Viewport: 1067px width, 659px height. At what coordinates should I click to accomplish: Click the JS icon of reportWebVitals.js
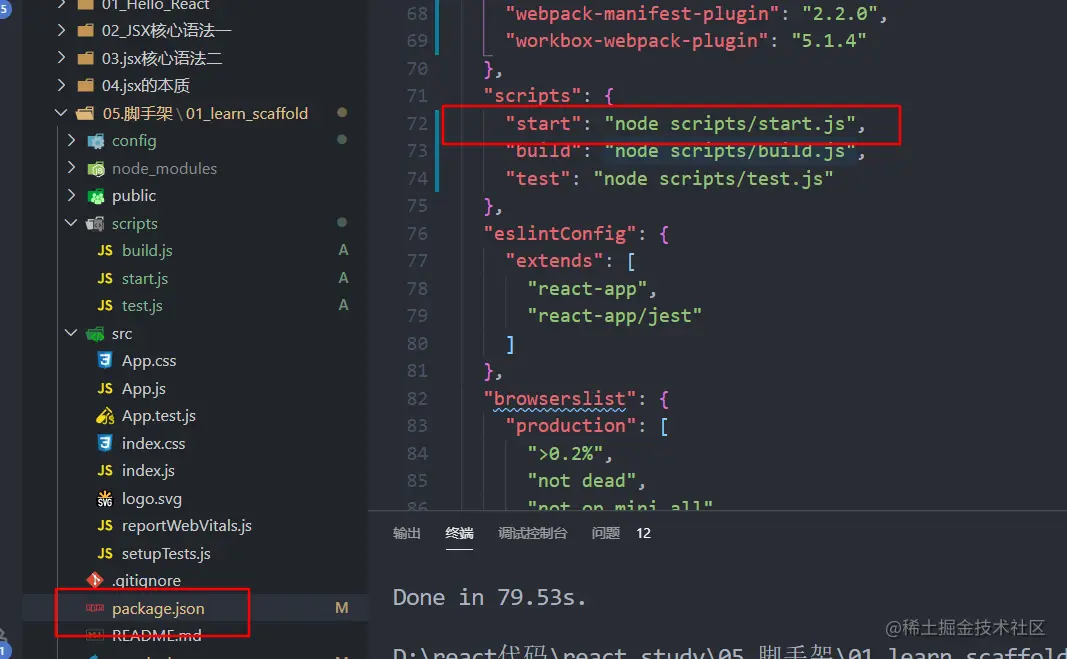coord(105,526)
